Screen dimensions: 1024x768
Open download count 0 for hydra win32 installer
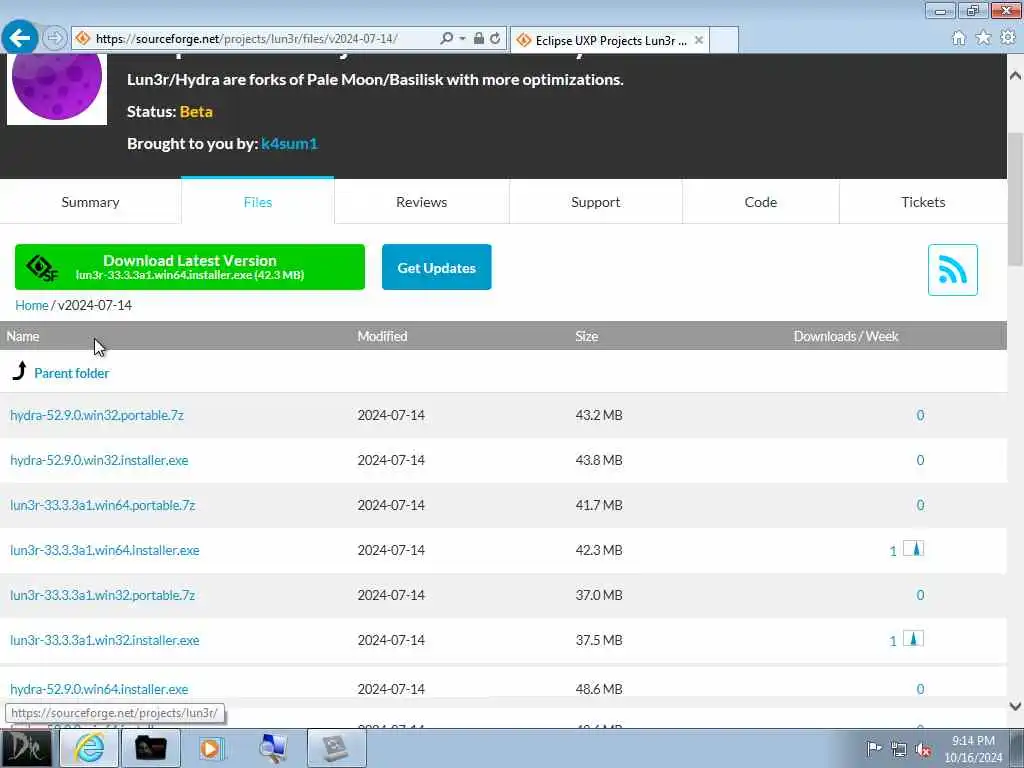[x=920, y=460]
